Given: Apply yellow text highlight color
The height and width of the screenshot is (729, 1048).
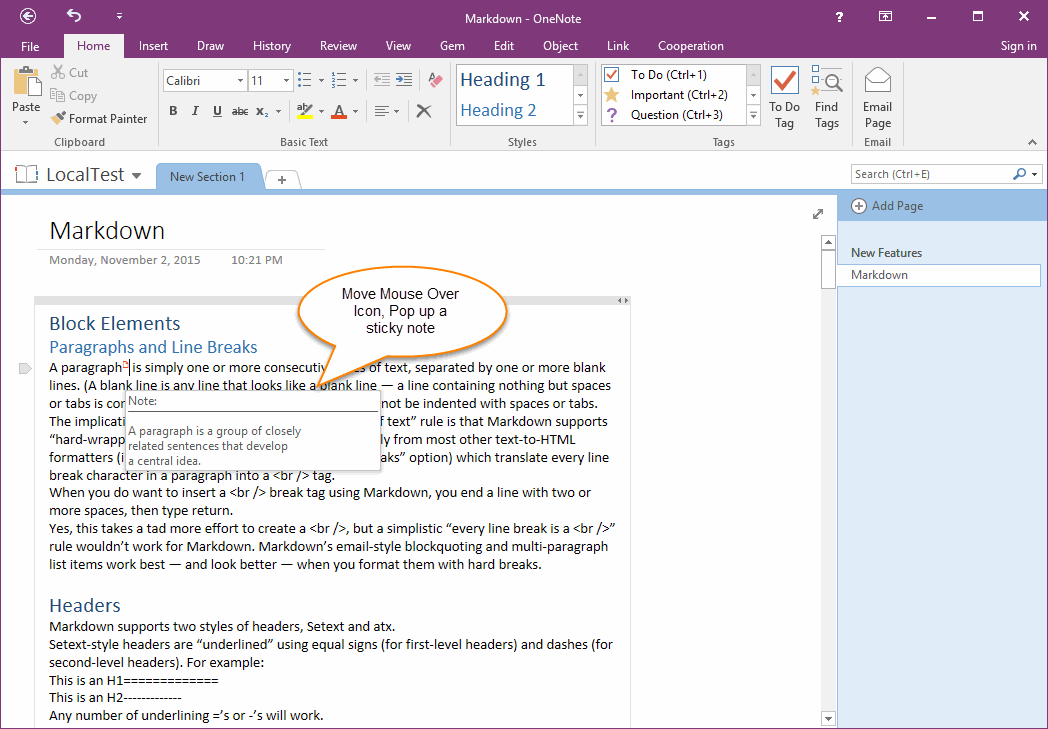Looking at the screenshot, I should click(x=305, y=111).
